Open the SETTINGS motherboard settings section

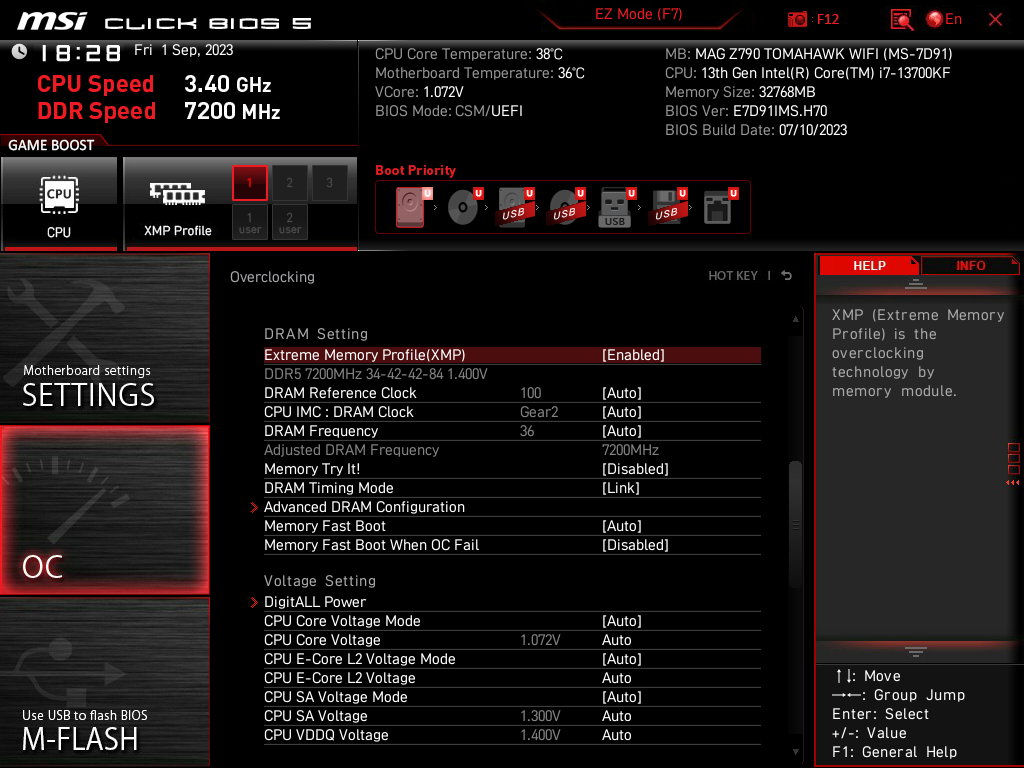[104, 338]
